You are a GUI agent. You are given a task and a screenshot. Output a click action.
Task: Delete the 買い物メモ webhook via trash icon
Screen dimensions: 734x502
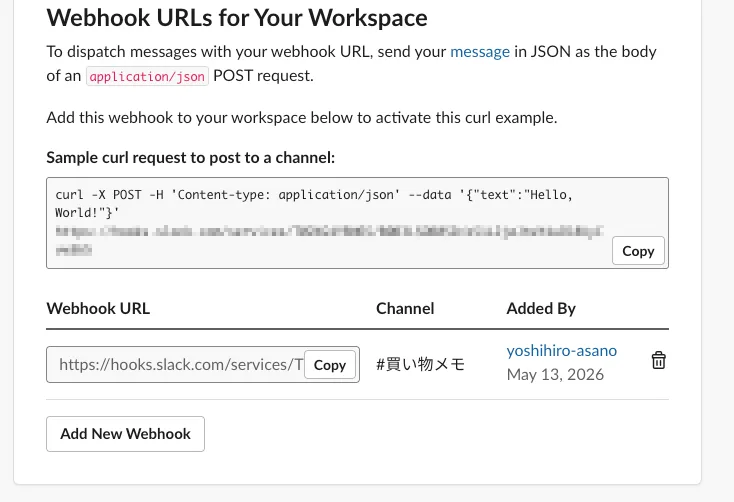(658, 360)
